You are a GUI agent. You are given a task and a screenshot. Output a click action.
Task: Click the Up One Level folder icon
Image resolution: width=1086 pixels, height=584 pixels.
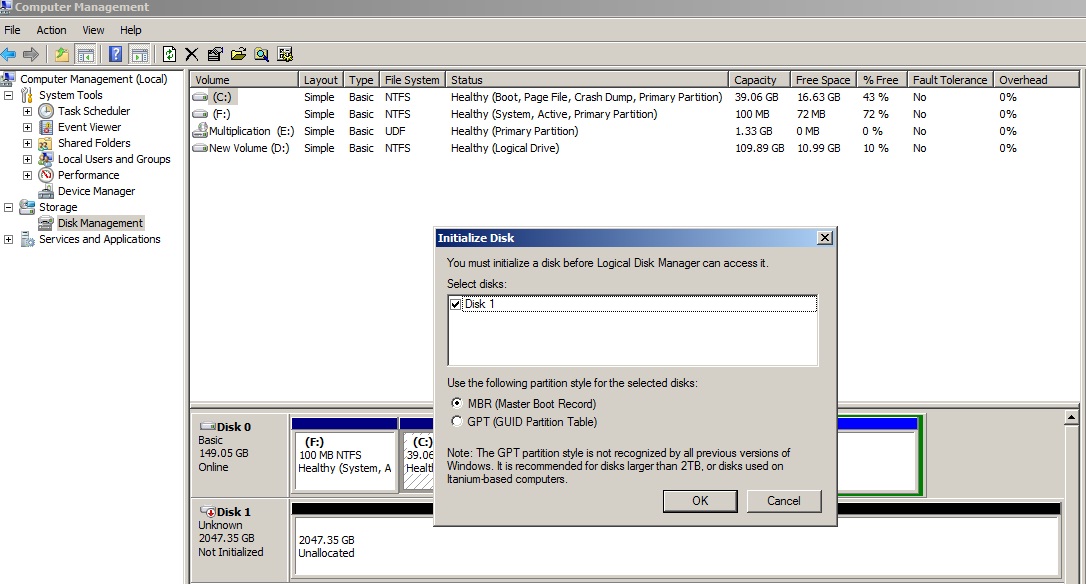(62, 54)
